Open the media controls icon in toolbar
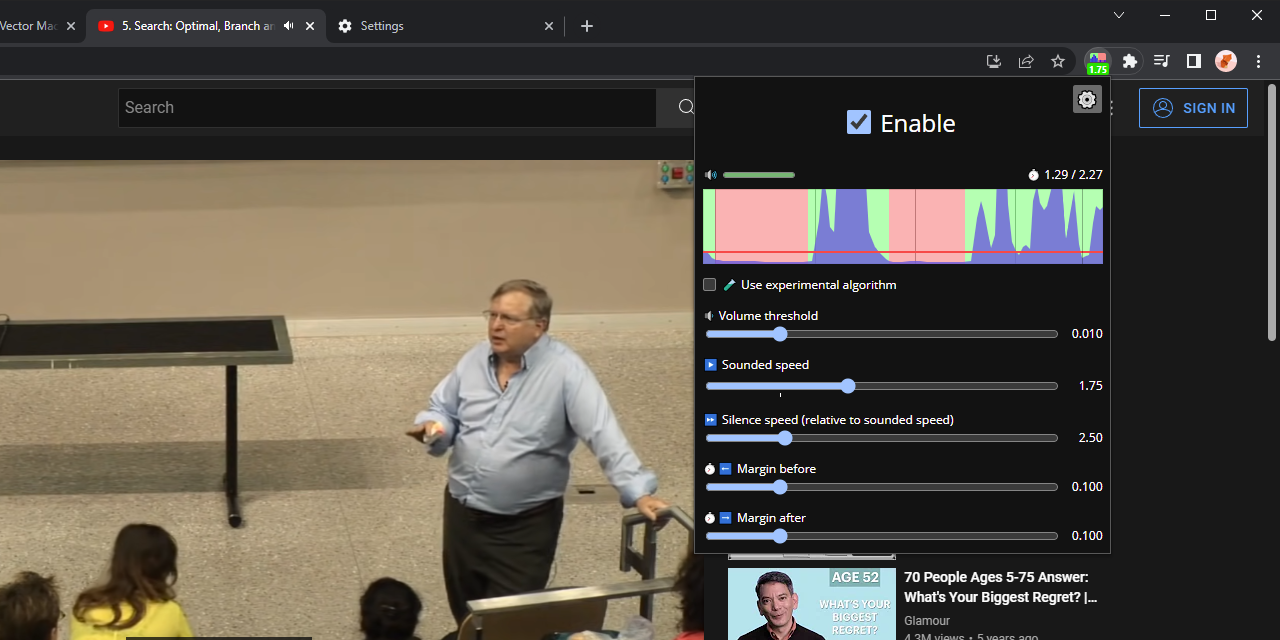1280x640 pixels. click(x=1161, y=61)
